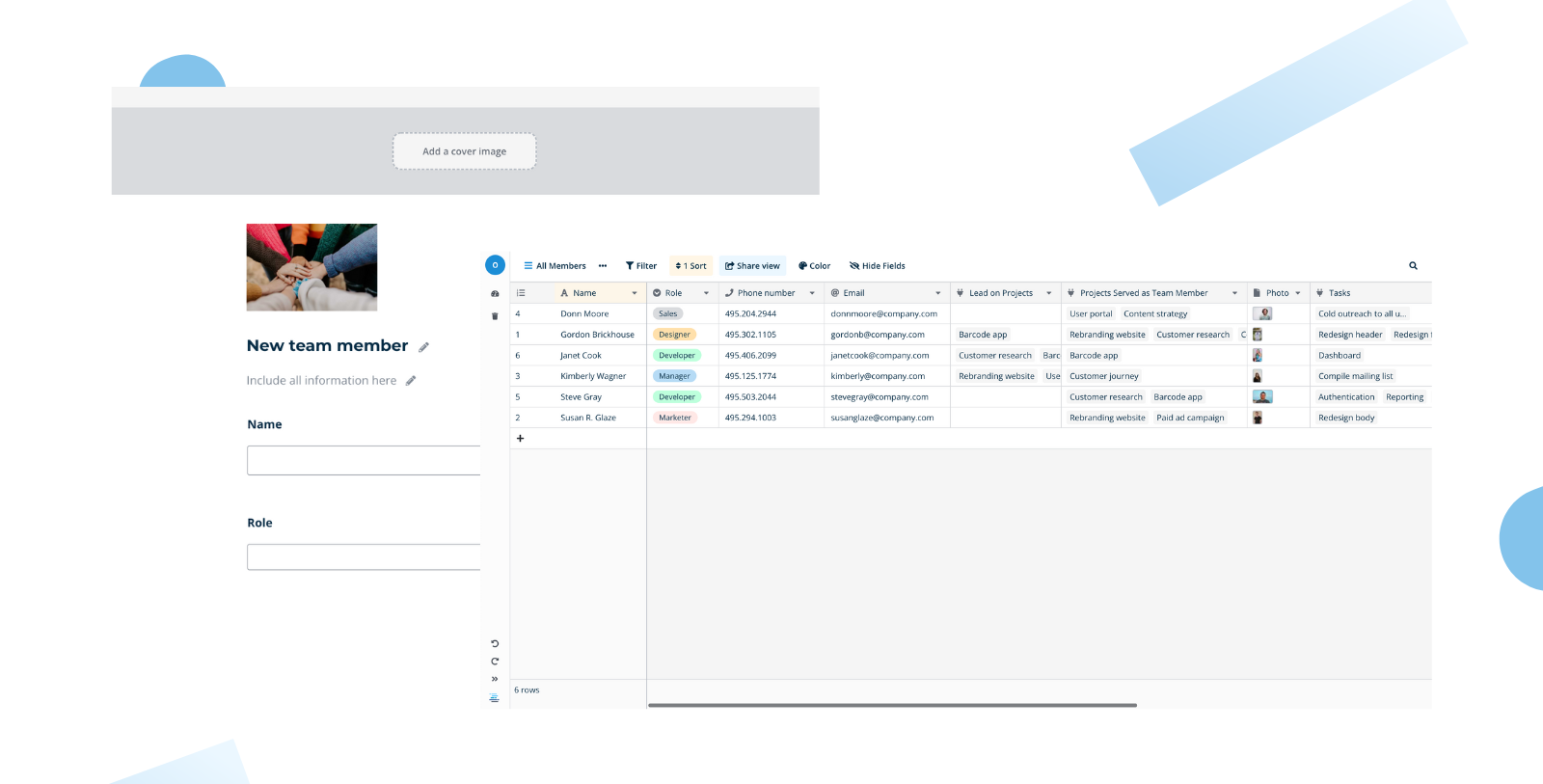Click the three-dots view options menu
The width and height of the screenshot is (1543, 784).
(x=603, y=266)
